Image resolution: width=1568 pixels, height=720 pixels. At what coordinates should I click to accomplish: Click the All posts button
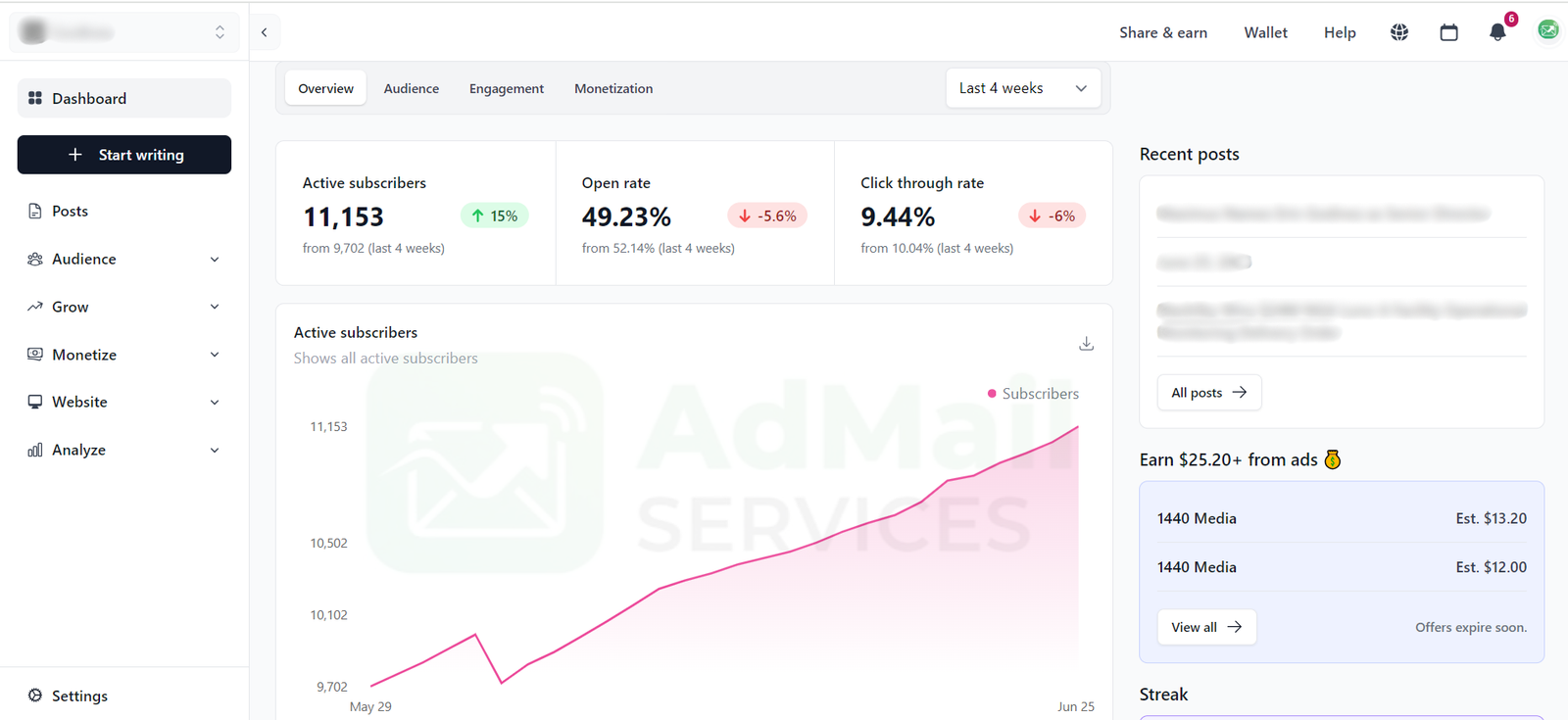tap(1208, 393)
